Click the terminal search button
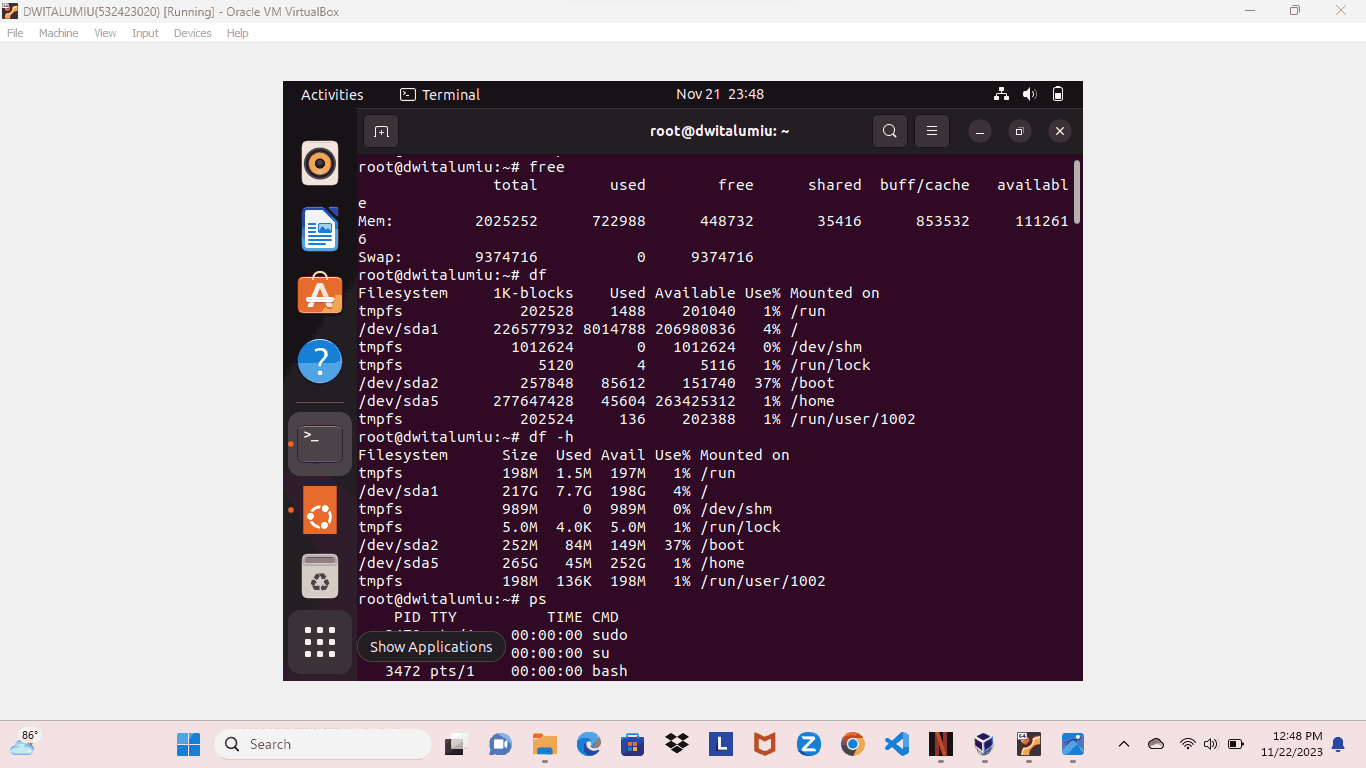1366x768 pixels. click(890, 131)
